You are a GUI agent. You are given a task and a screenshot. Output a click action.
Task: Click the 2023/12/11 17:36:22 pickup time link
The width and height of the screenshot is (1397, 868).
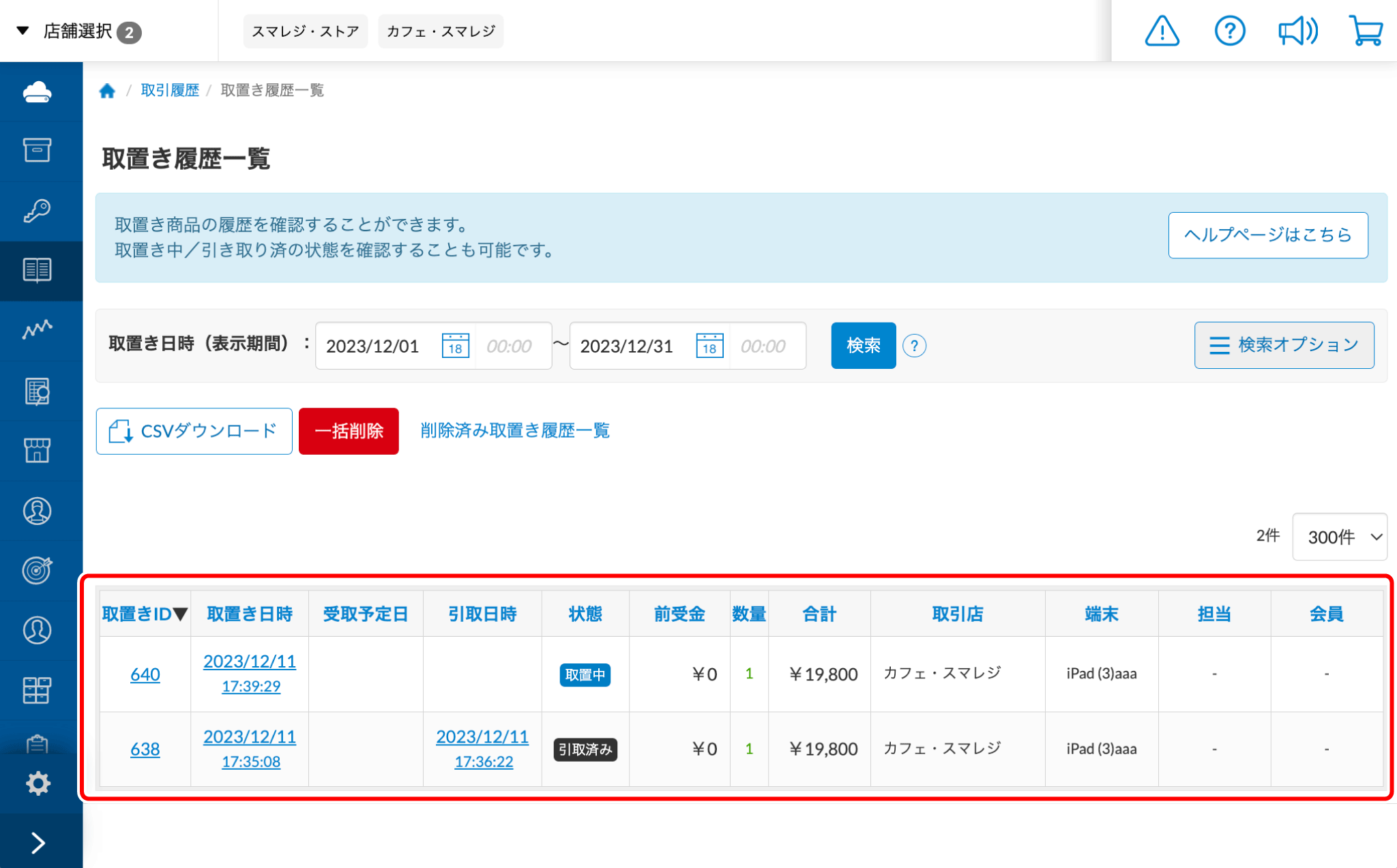[482, 749]
